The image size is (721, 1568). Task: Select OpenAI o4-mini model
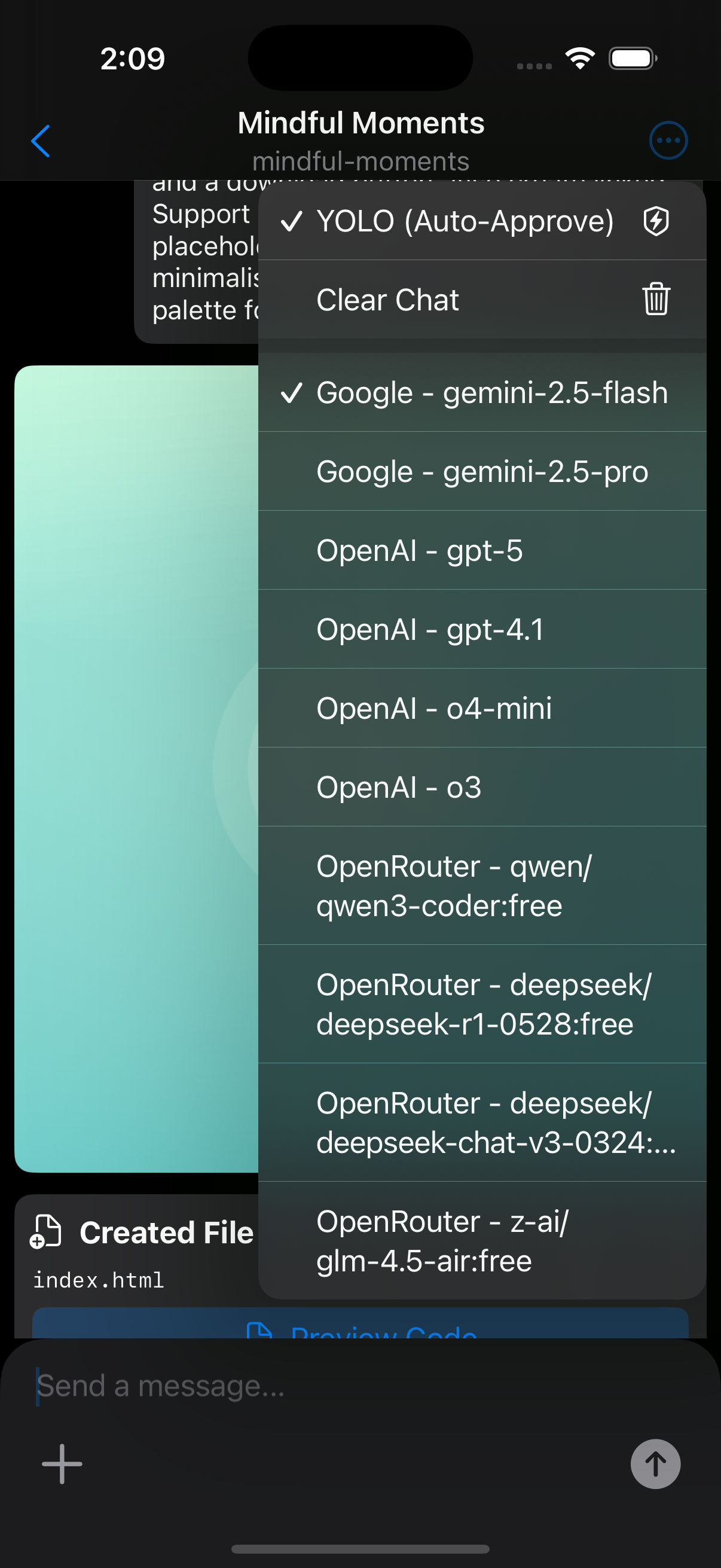(x=434, y=707)
